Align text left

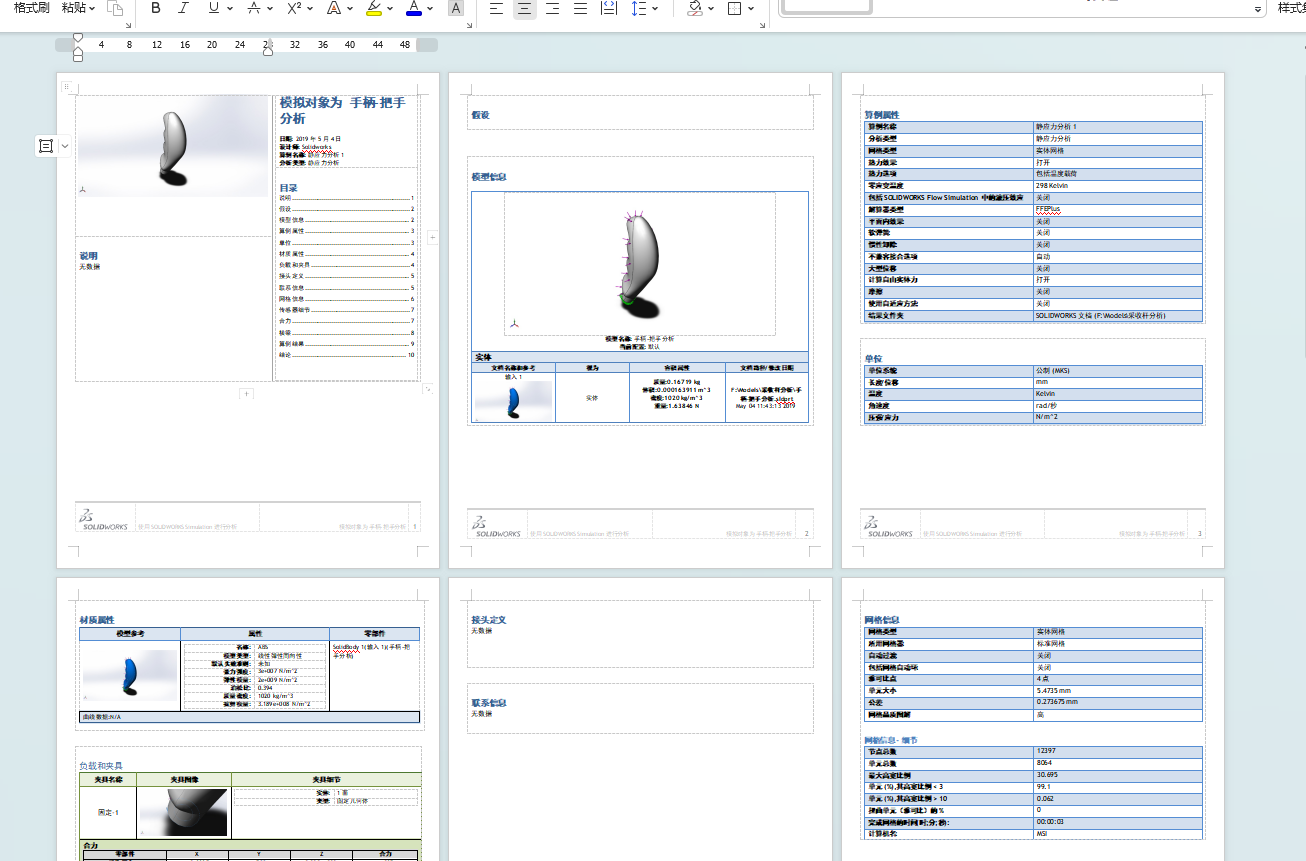tap(496, 8)
